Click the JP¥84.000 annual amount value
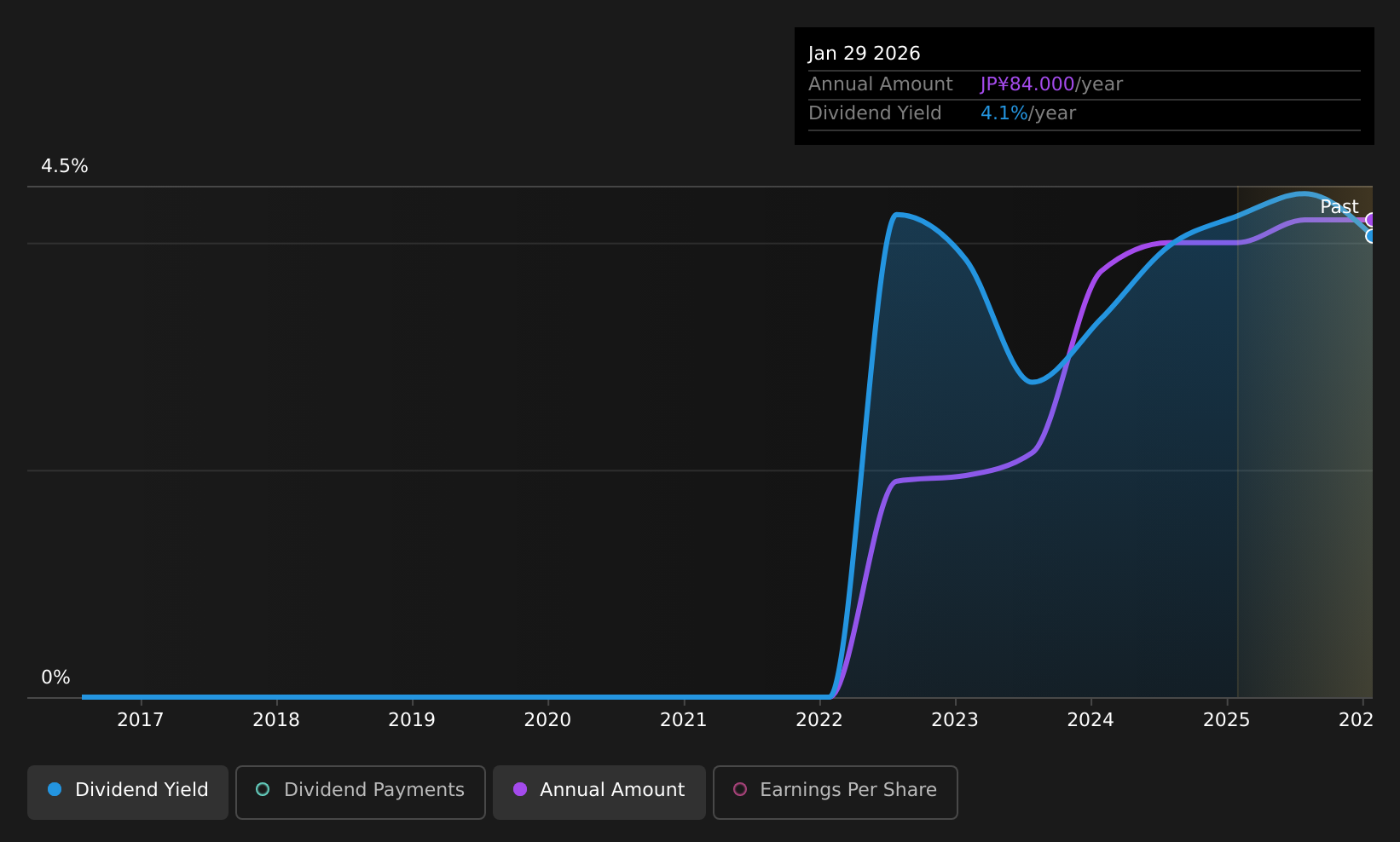Viewport: 1400px width, 842px height. 1027,84
